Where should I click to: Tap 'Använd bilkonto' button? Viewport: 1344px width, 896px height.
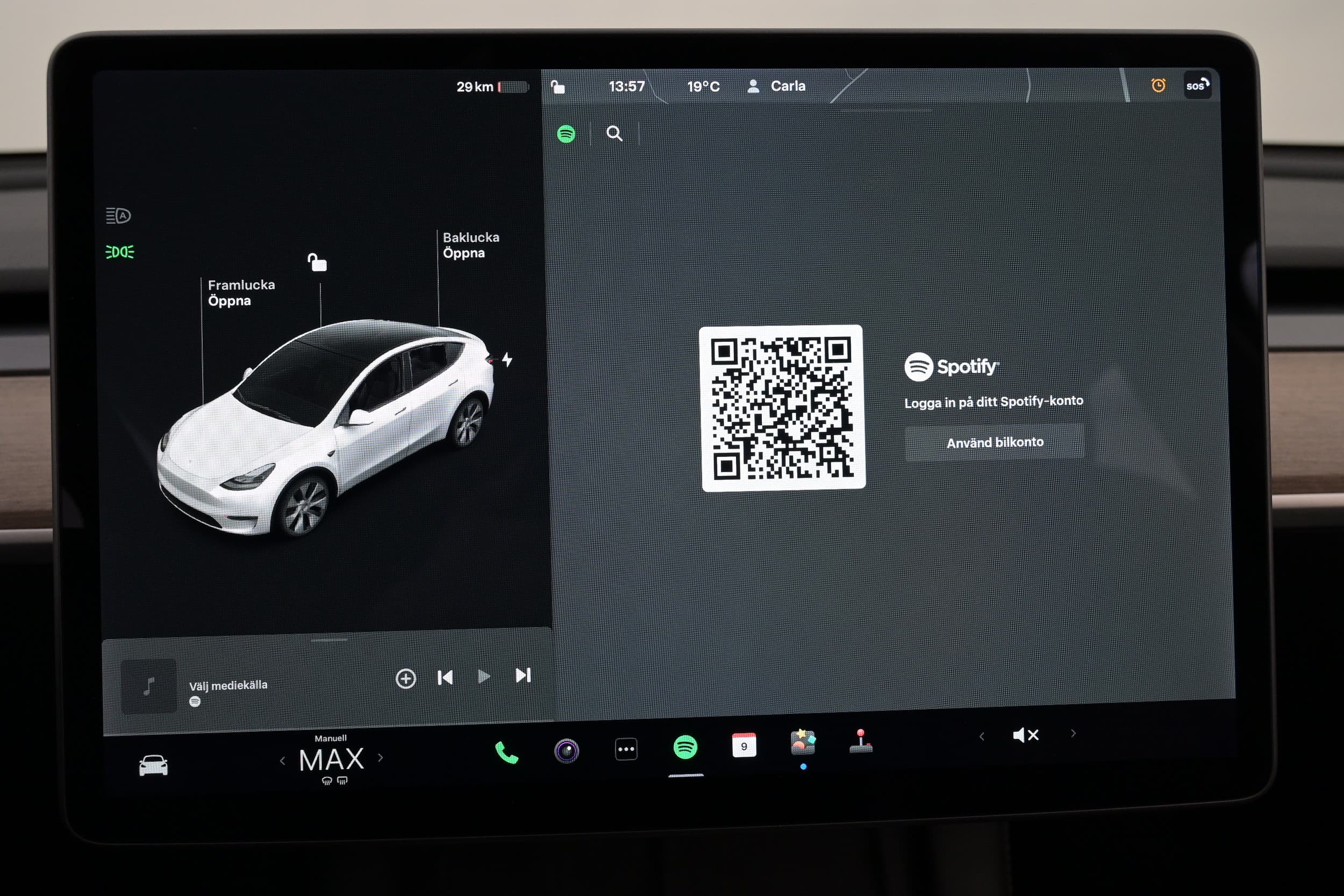pyautogui.click(x=994, y=442)
